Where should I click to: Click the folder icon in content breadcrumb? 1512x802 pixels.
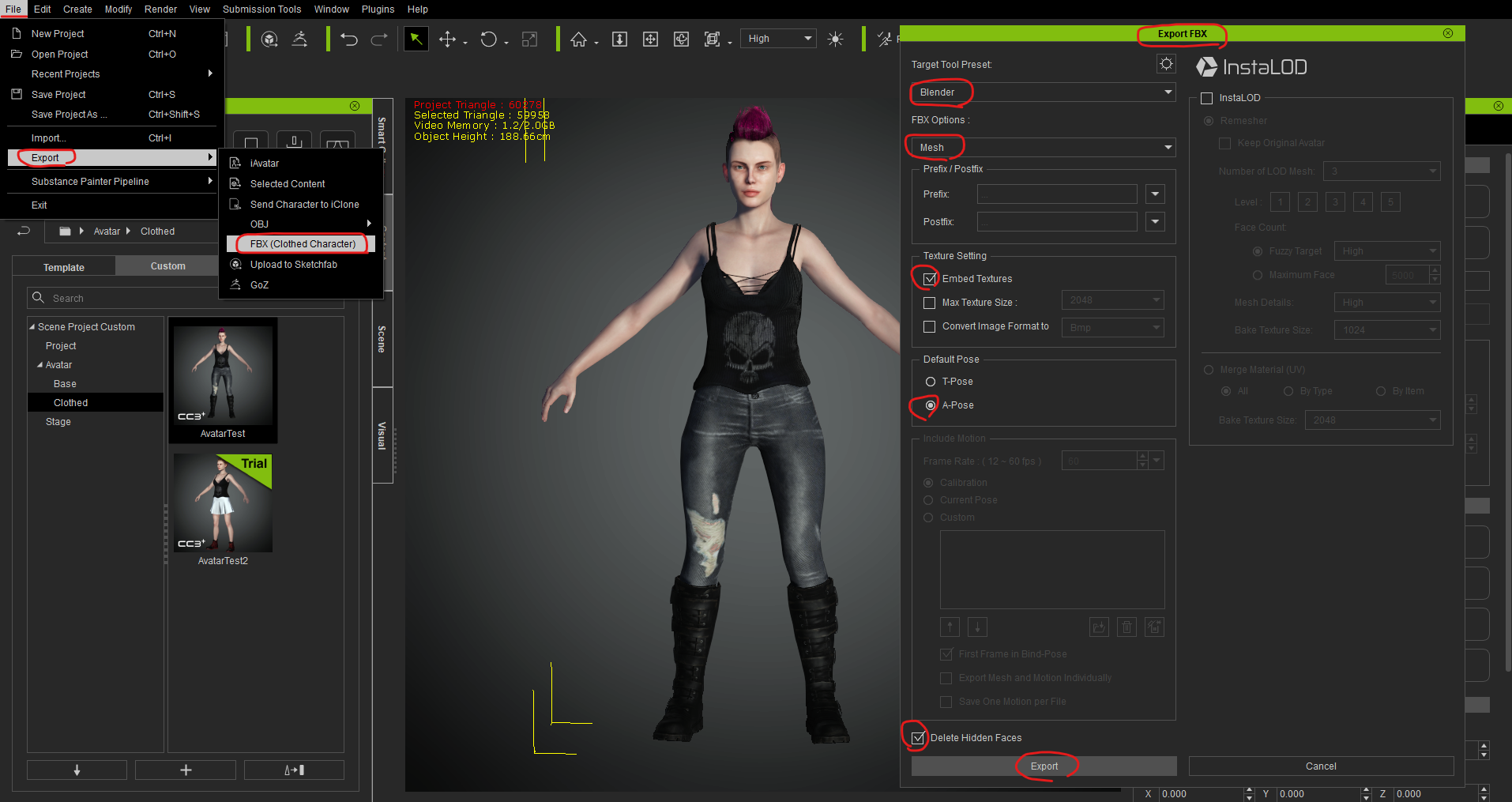[x=66, y=231]
